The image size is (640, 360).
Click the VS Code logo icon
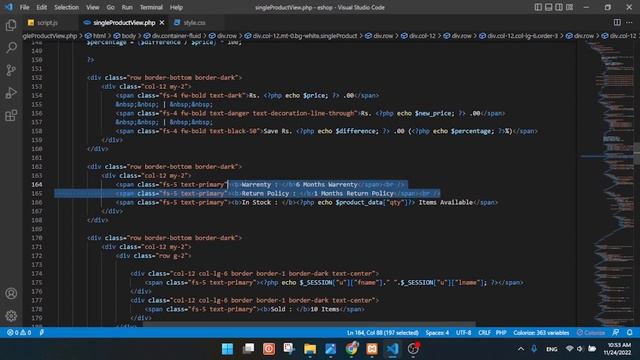tap(8, 7)
